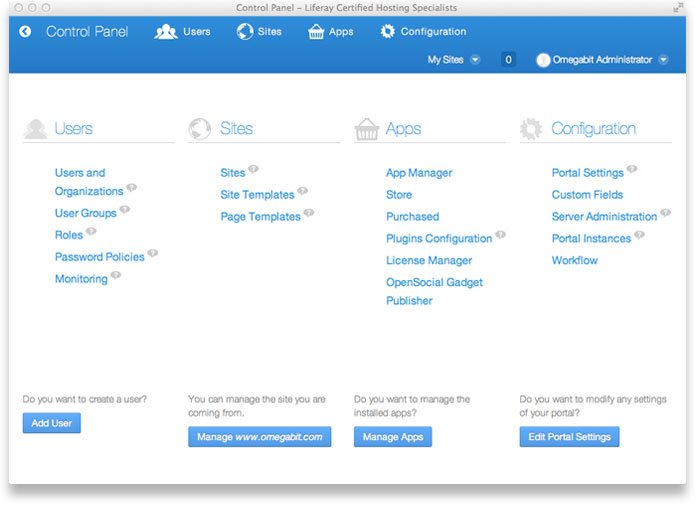Click the help bubble next to Portal Settings
Image resolution: width=695 pixels, height=510 pixels.
[x=632, y=169]
